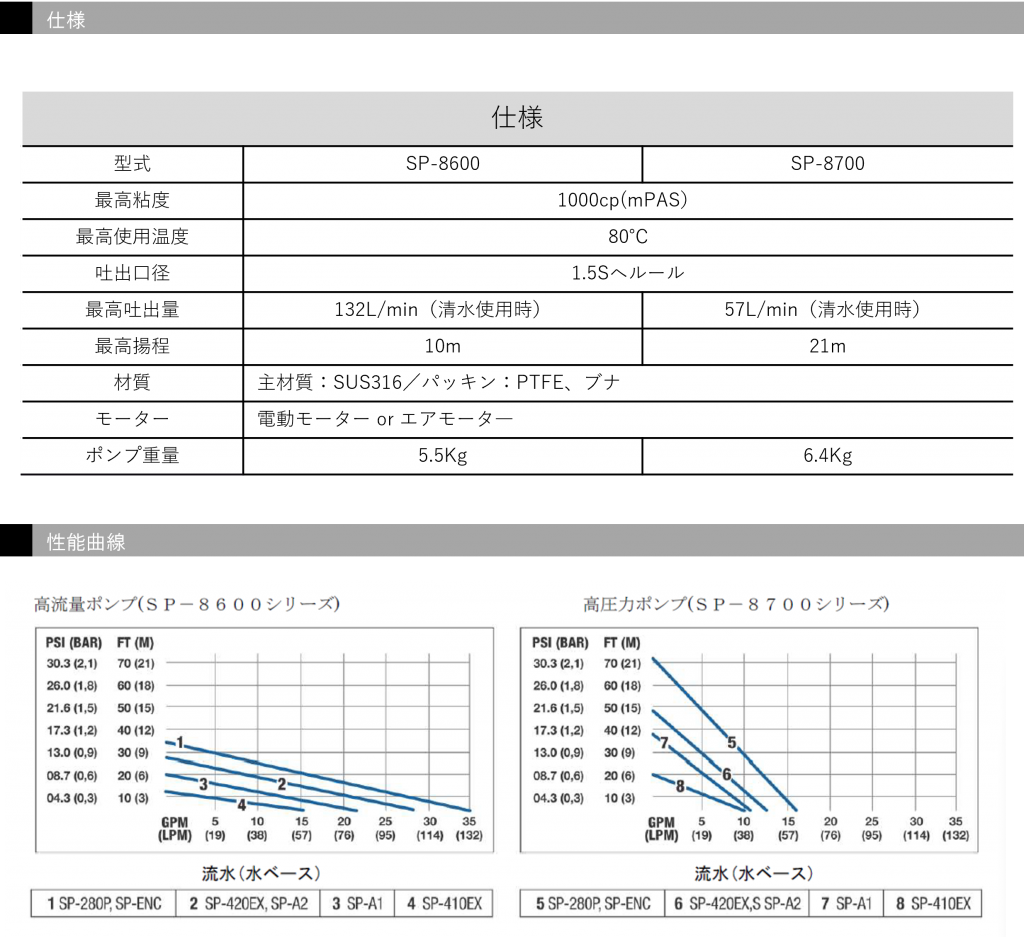The image size is (1024, 937).
Task: Select the 最高使用温度 row label
Action: click(133, 236)
